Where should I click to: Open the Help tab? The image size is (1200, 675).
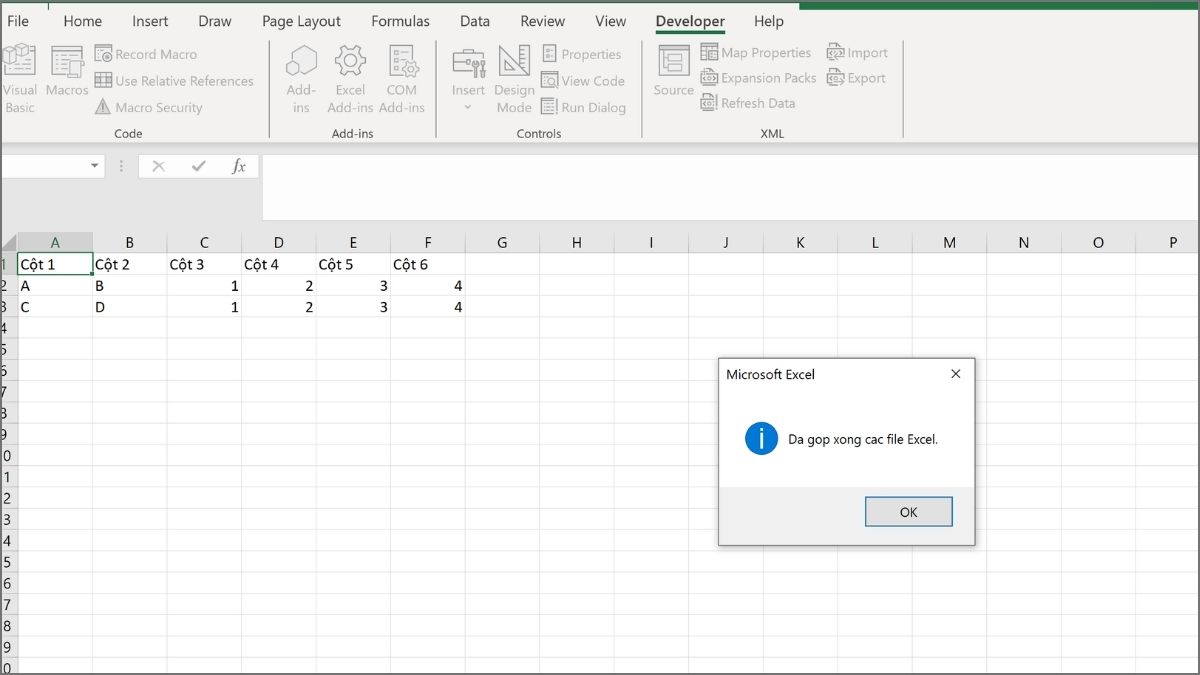pos(769,21)
